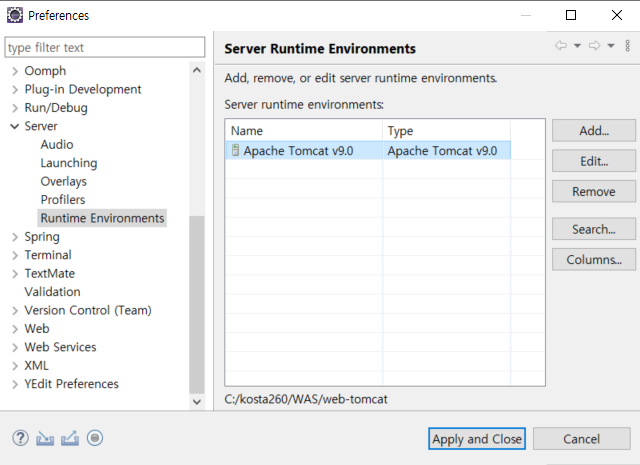Select the Web label in tree
The image size is (640, 465).
[x=37, y=329]
